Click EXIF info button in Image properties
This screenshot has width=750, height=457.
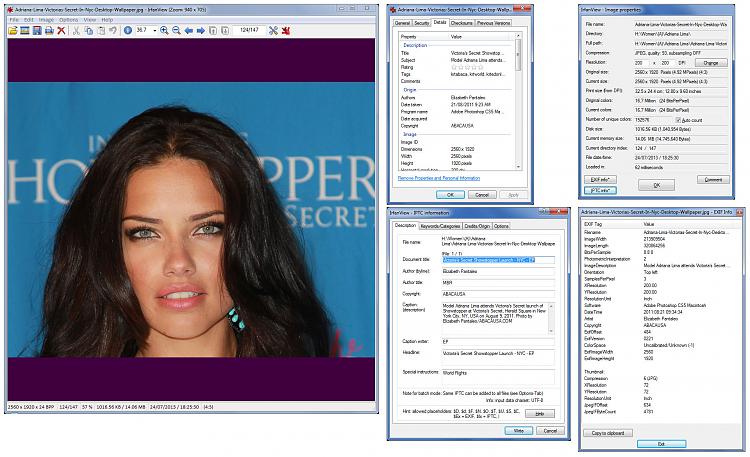[600, 179]
